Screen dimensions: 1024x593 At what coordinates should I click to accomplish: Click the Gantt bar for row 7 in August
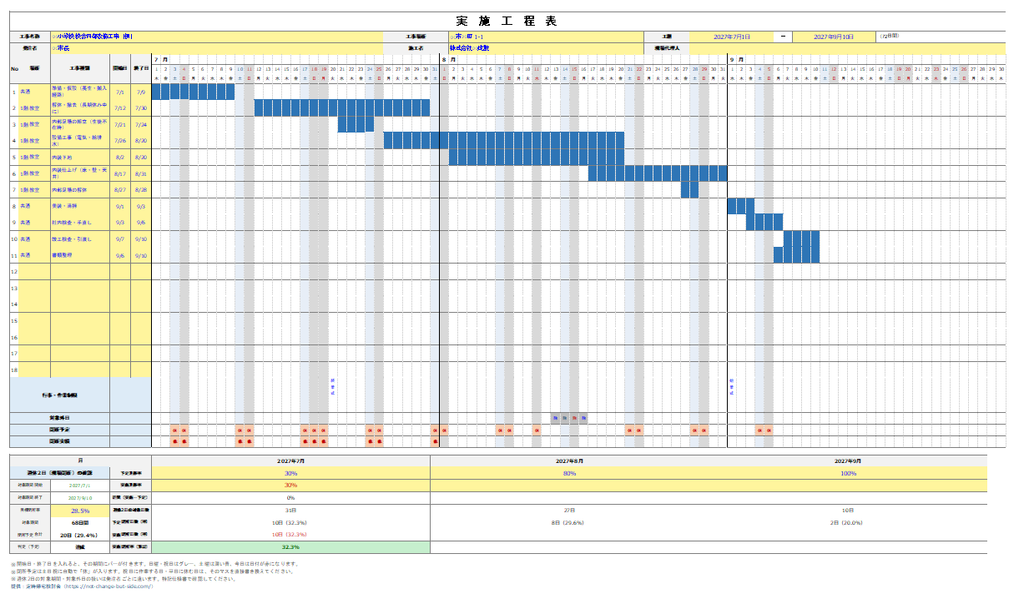(x=690, y=190)
